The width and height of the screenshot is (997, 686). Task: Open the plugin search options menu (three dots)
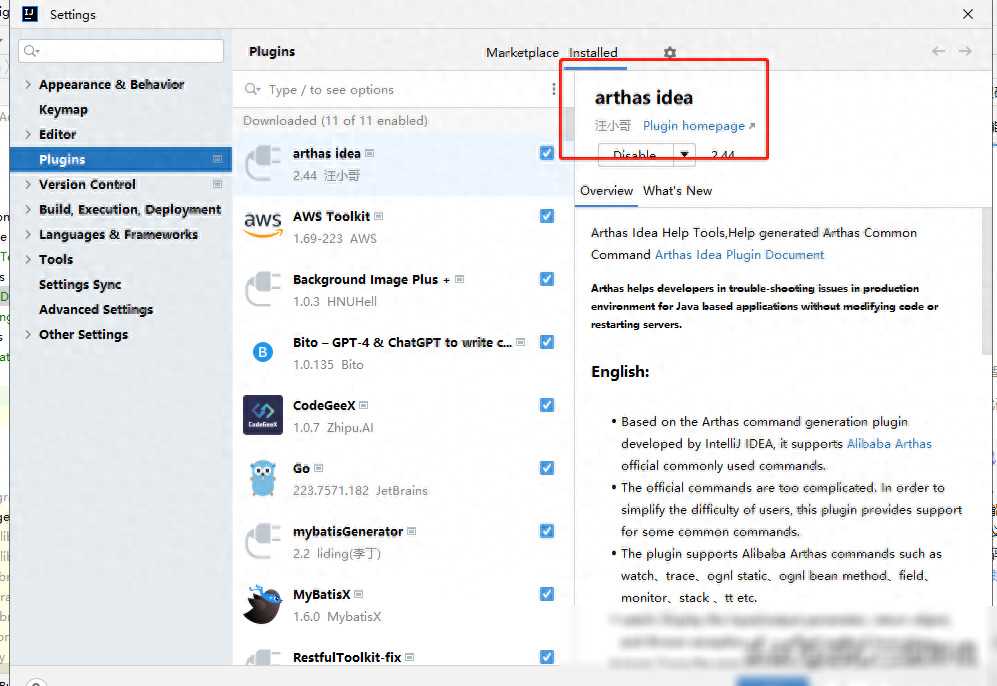point(554,90)
